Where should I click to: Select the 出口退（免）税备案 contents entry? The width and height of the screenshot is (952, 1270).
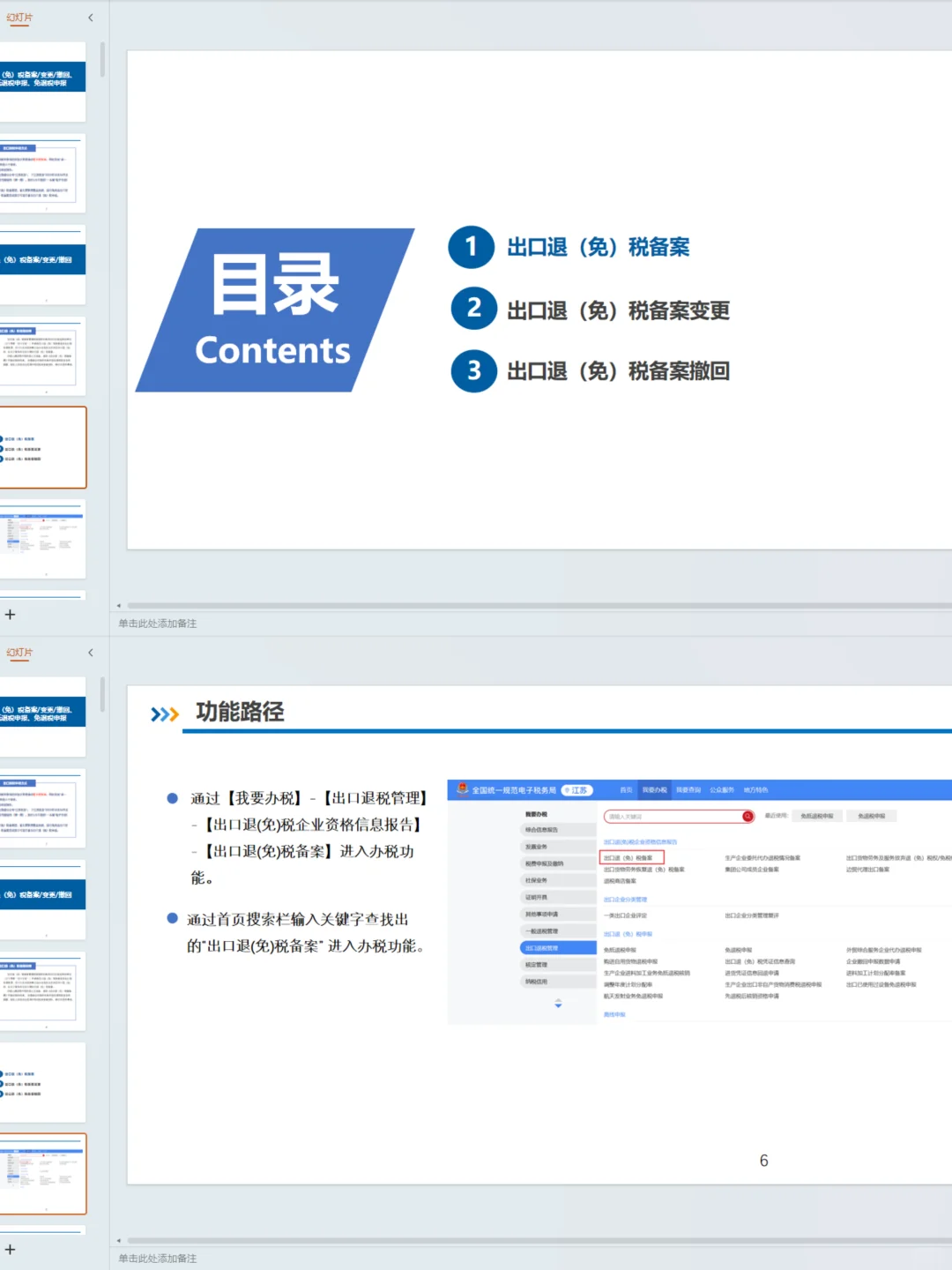pos(599,247)
